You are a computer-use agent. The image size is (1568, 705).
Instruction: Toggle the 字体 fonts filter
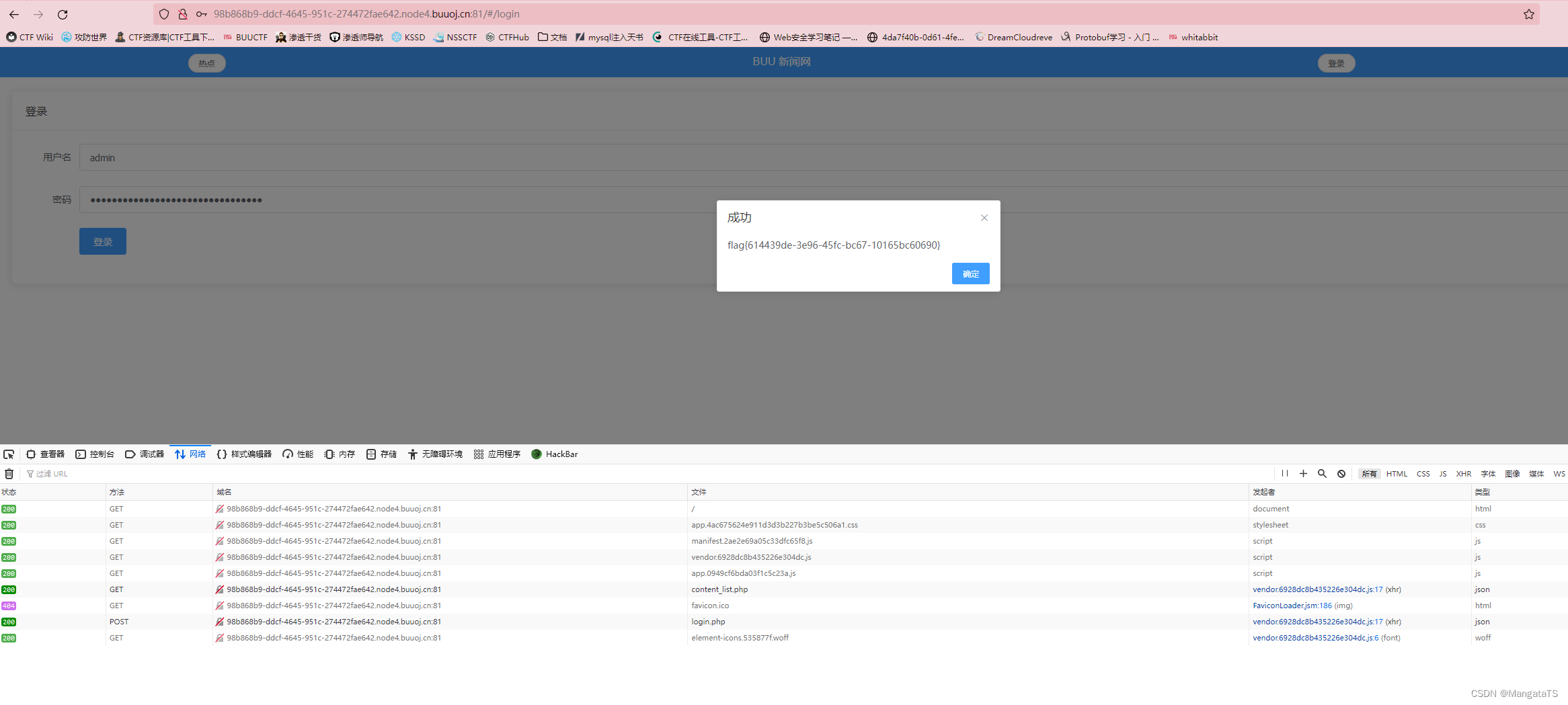(x=1488, y=474)
